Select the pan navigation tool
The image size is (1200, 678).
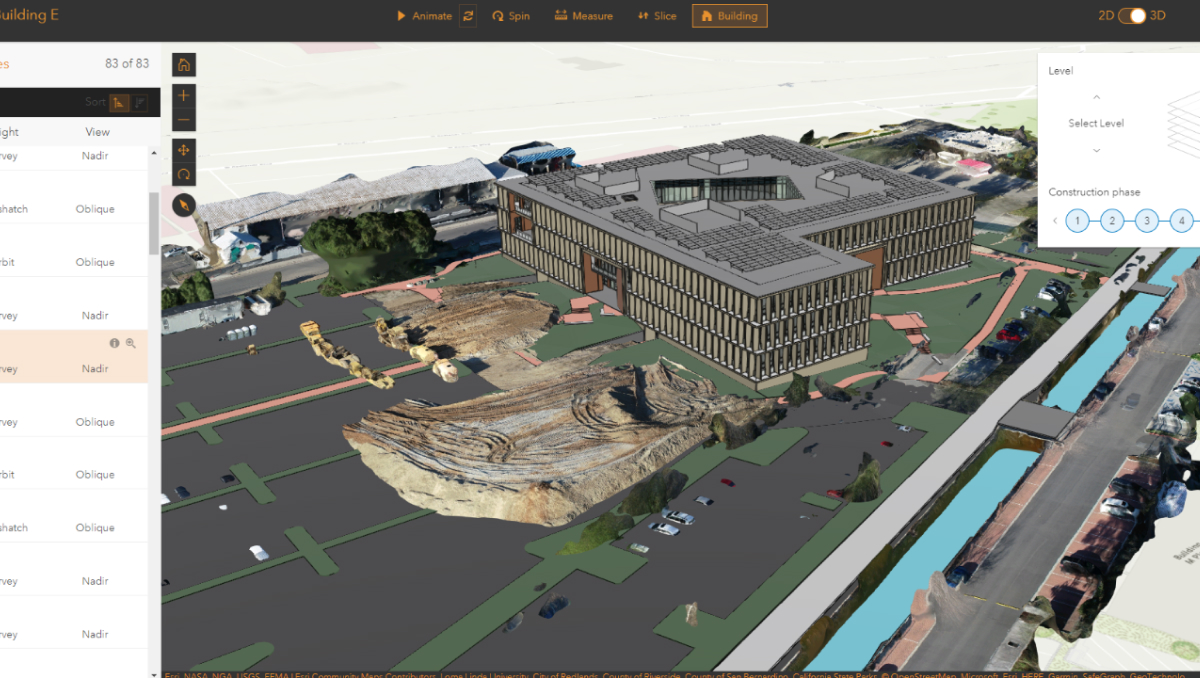tap(184, 150)
